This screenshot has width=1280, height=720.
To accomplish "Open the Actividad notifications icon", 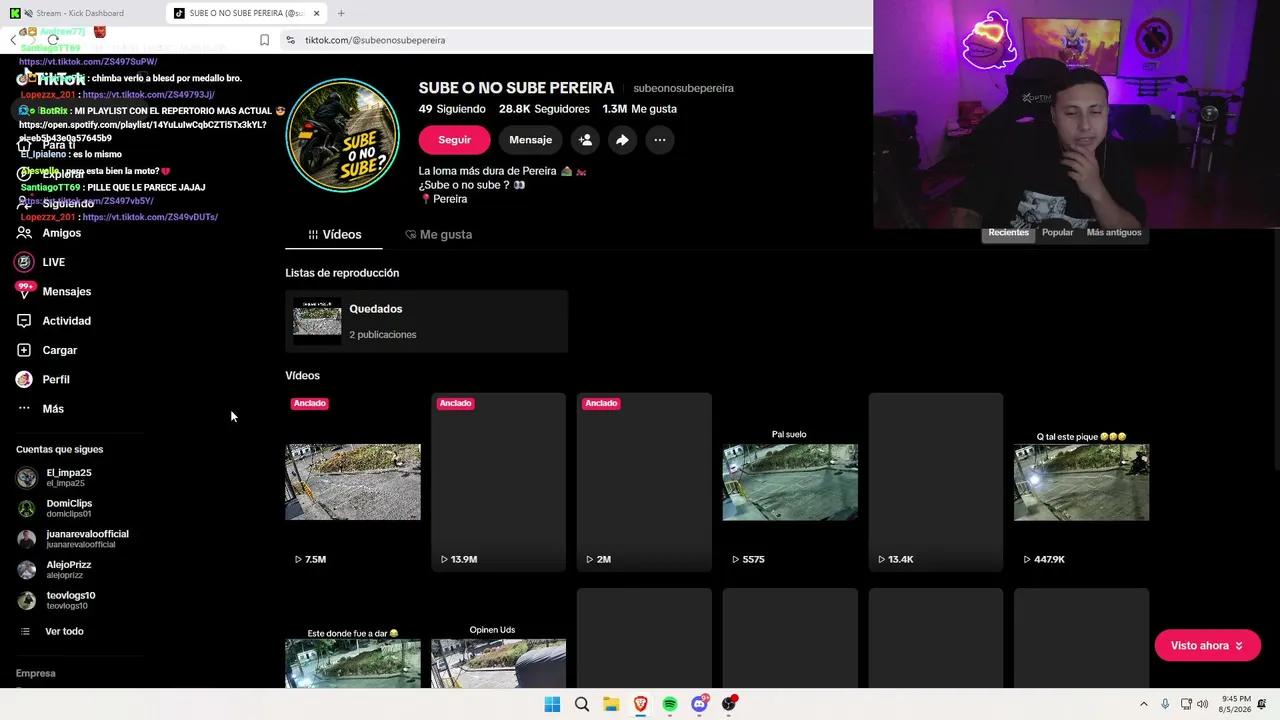I will (x=24, y=321).
